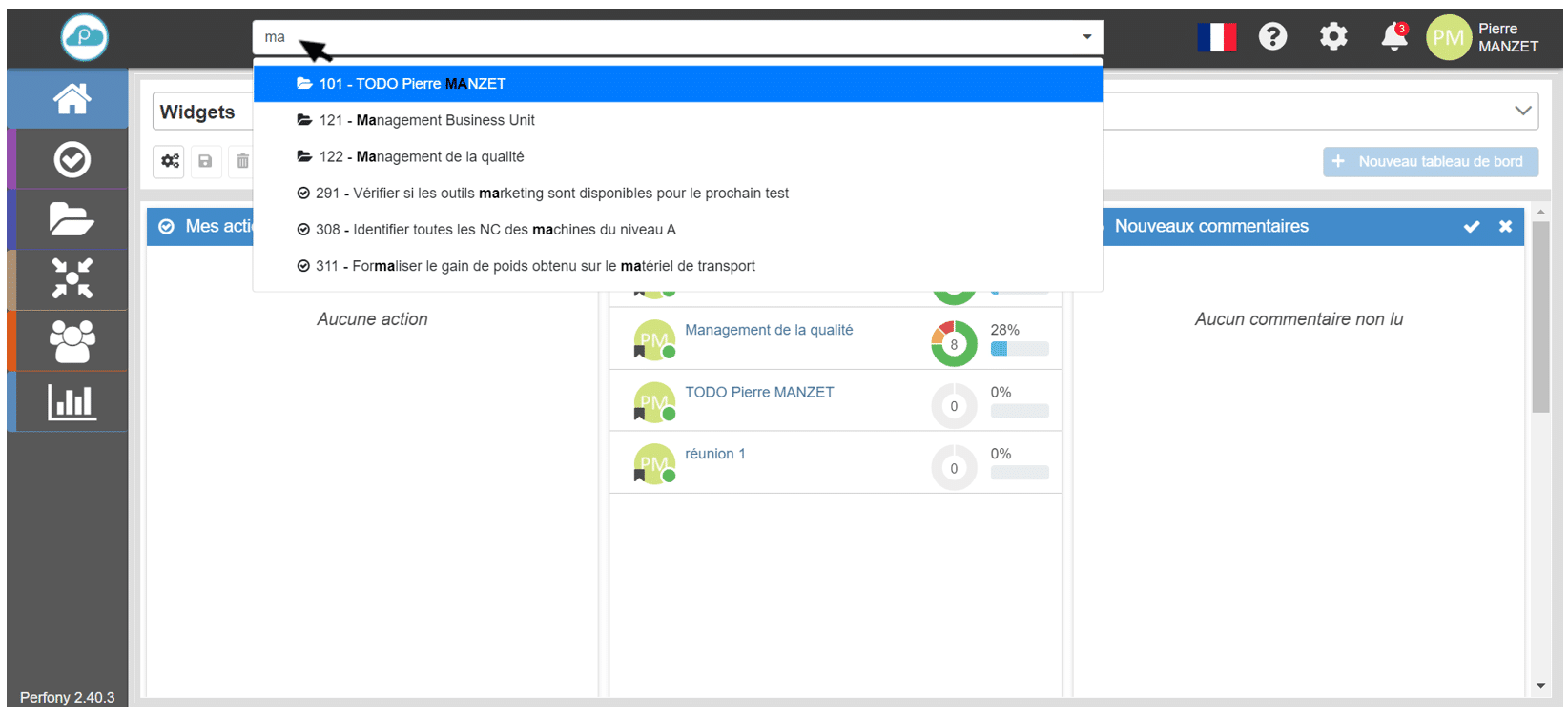Open the Pierre MANZET user menu
Image resolution: width=1568 pixels, height=713 pixels.
tap(1483, 38)
